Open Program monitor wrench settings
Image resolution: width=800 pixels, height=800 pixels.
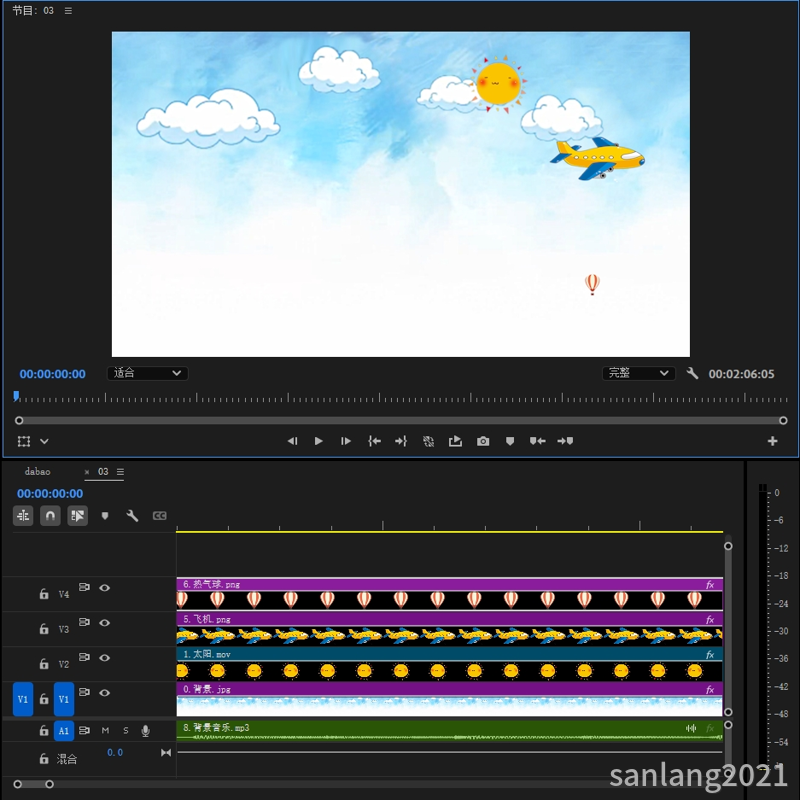point(692,373)
